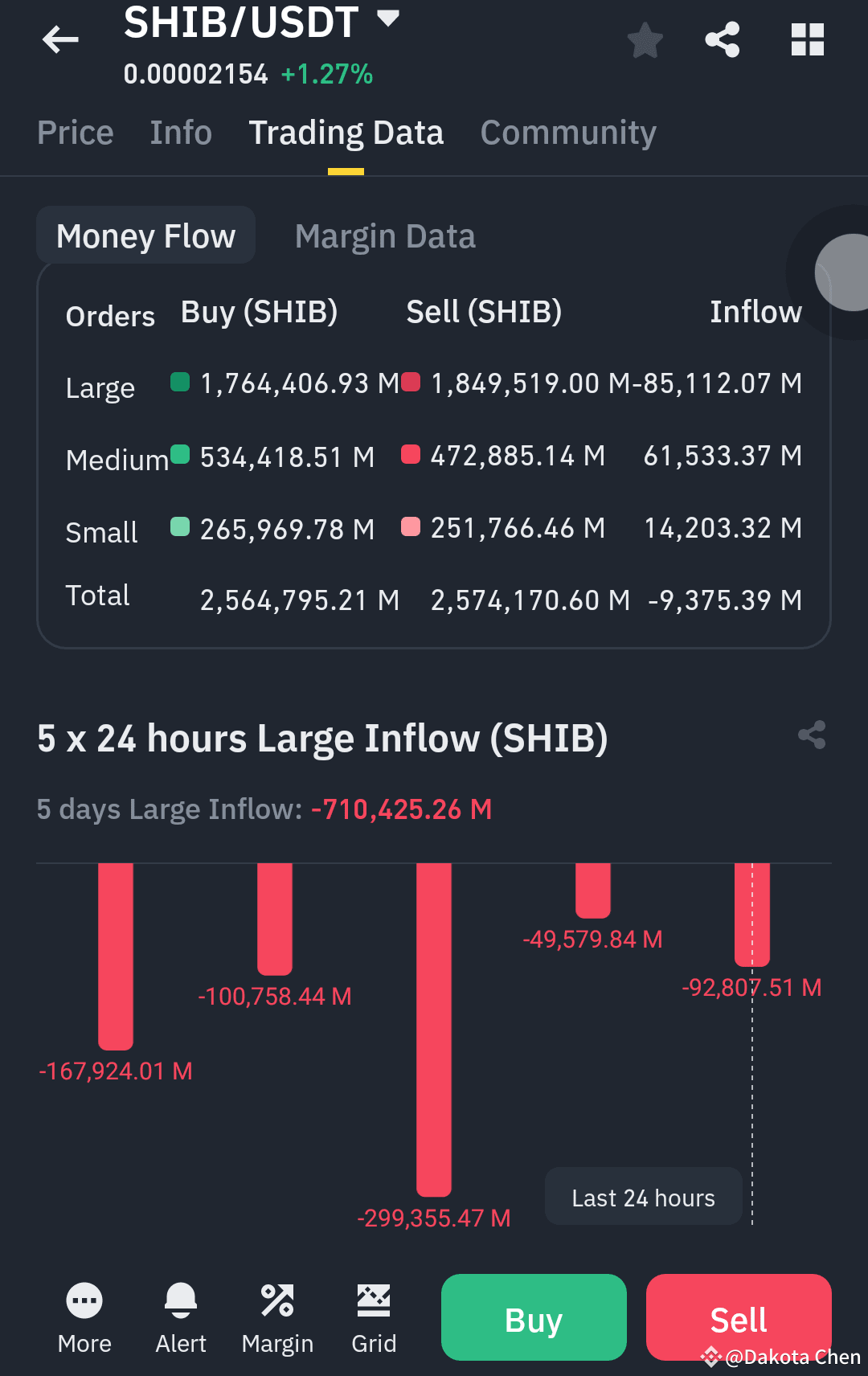Viewport: 868px width, 1376px height.
Task: Tap the green Buy button
Action: tap(534, 1317)
